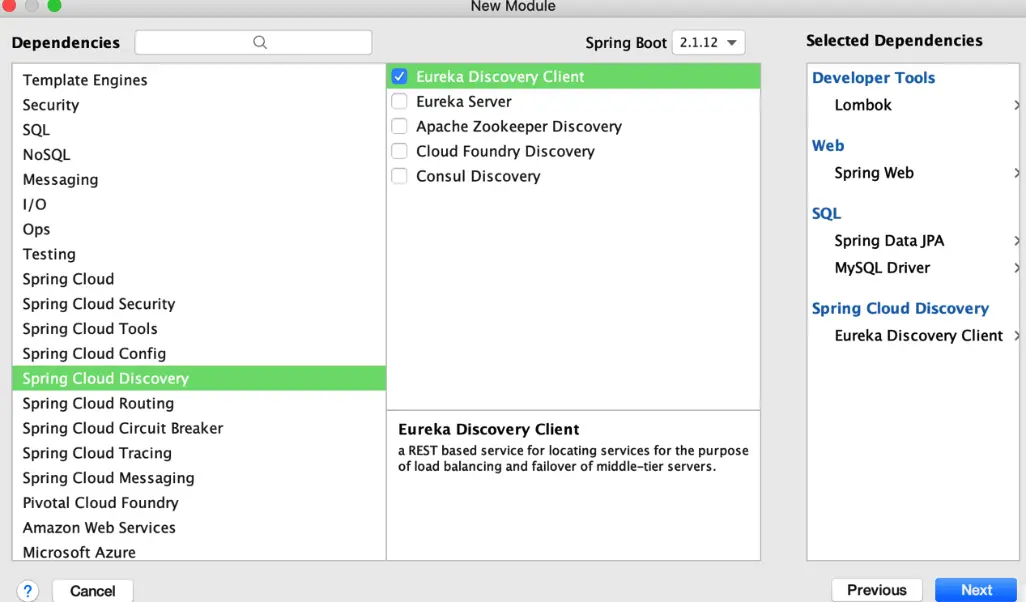Click SQL heading in Selected Dependencies

826,213
